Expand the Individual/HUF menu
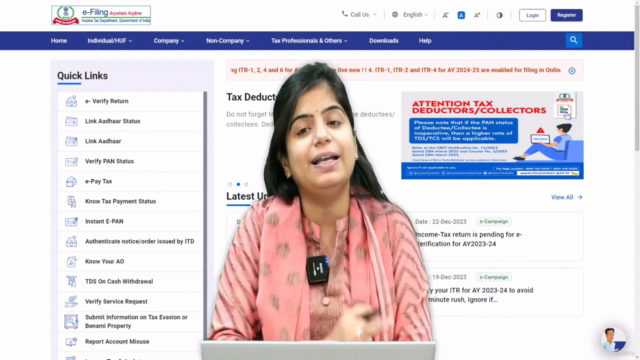The image size is (640, 360). (x=110, y=41)
